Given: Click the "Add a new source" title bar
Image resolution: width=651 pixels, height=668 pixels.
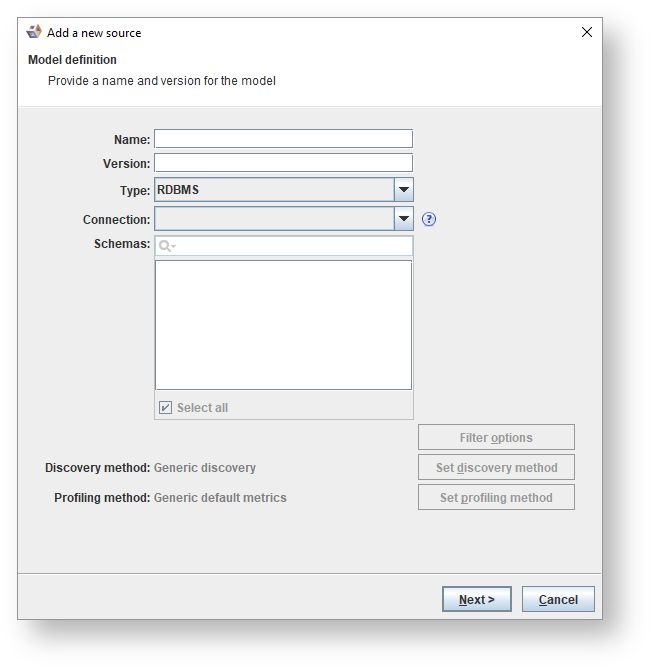Looking at the screenshot, I should point(300,32).
